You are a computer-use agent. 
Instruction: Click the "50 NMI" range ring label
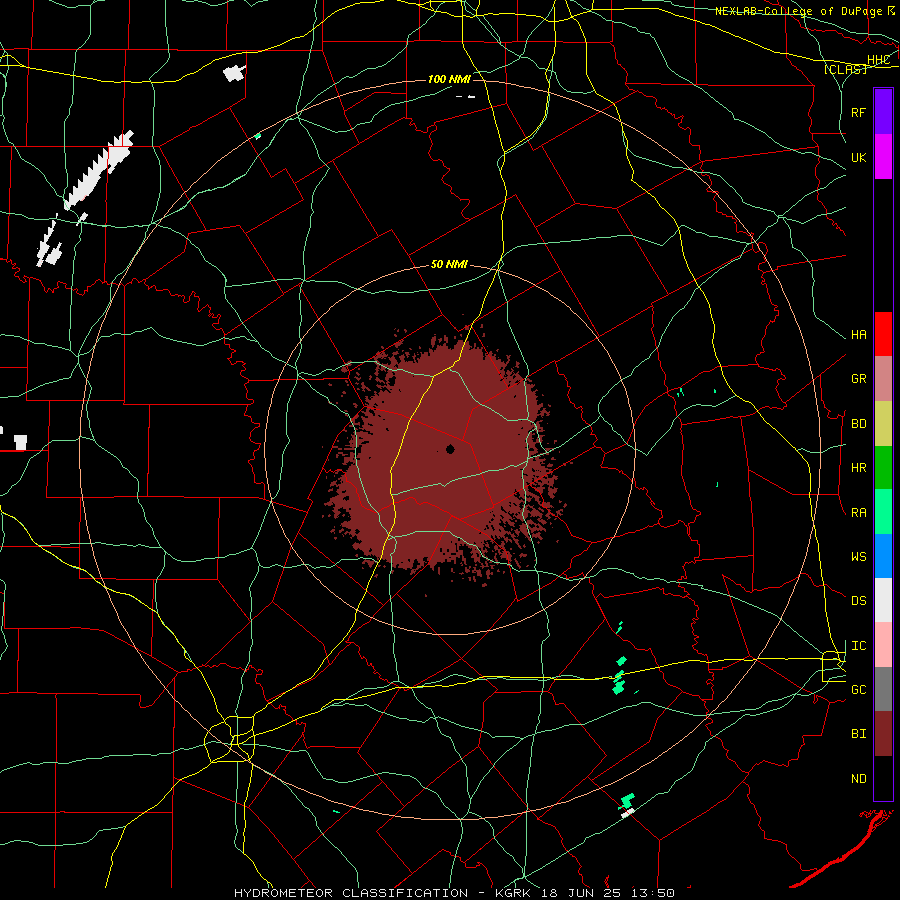pyautogui.click(x=449, y=264)
